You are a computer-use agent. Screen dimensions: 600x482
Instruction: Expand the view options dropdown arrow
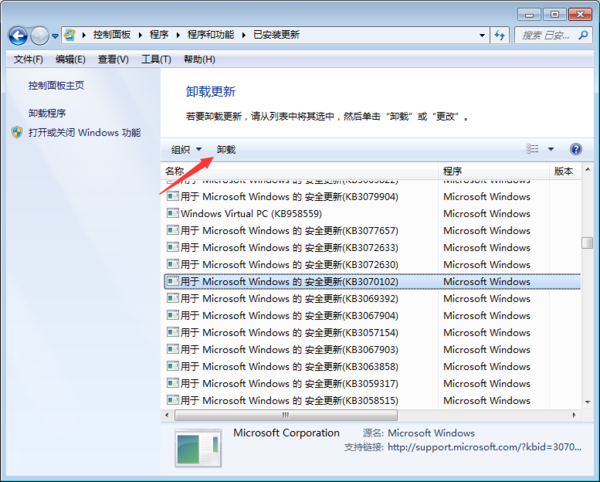(x=551, y=149)
